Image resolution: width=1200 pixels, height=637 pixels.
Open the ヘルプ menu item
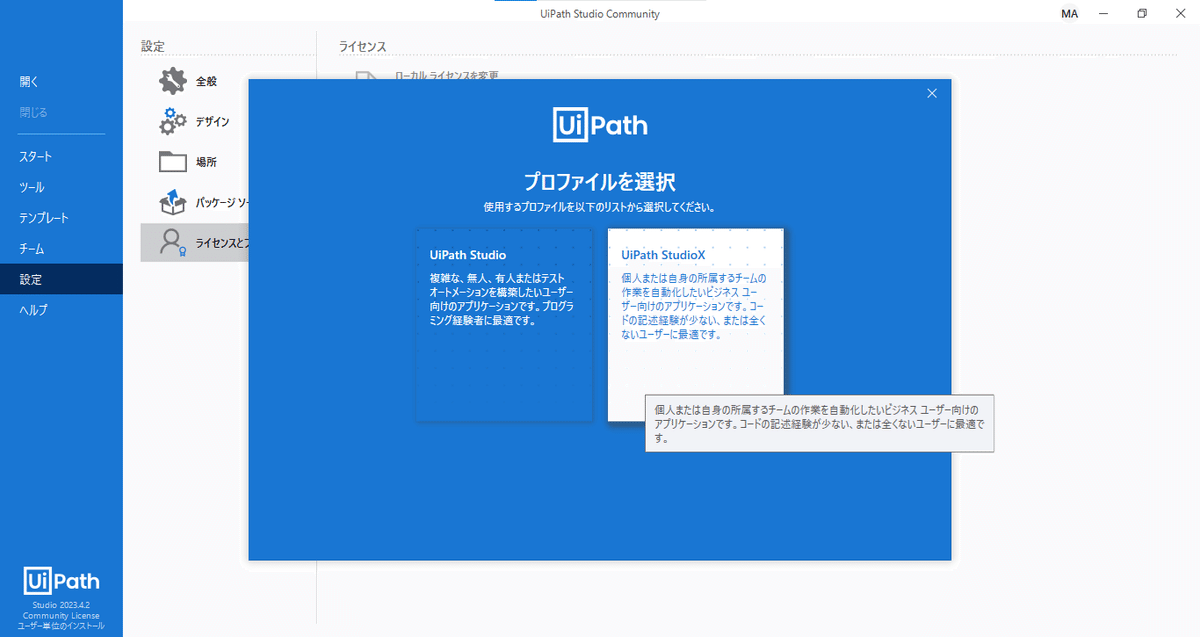coord(61,310)
